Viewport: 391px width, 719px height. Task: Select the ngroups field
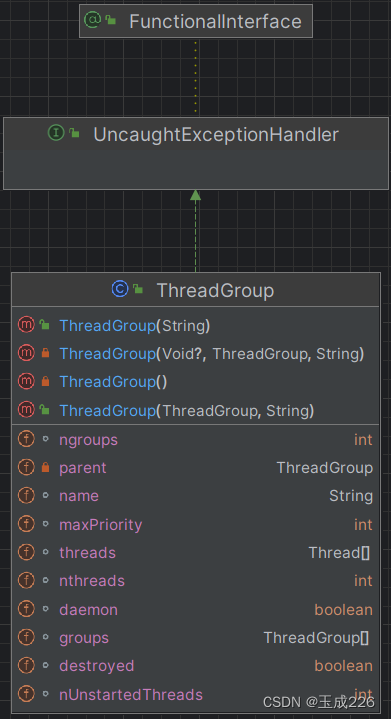pos(196,439)
